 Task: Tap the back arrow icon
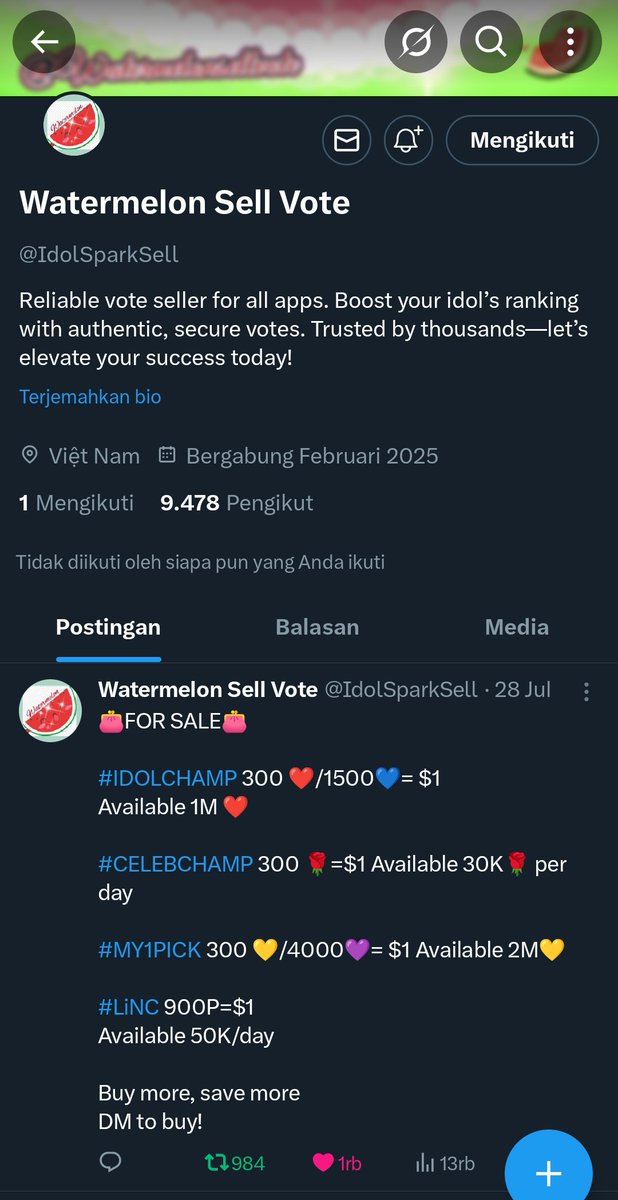click(43, 41)
